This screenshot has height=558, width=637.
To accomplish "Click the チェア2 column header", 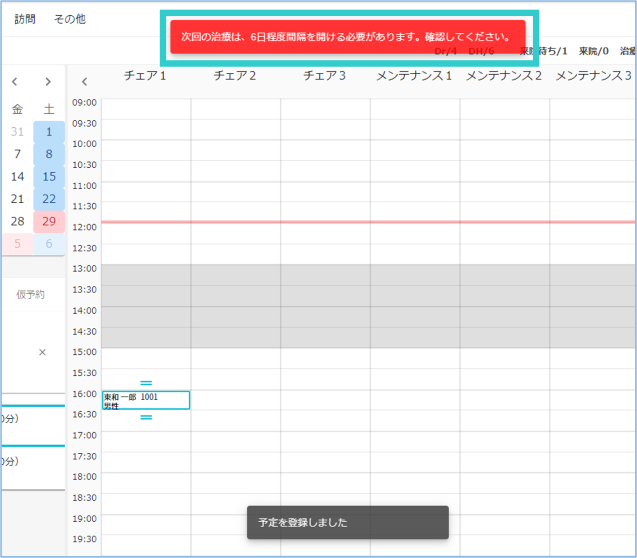I will pos(235,76).
